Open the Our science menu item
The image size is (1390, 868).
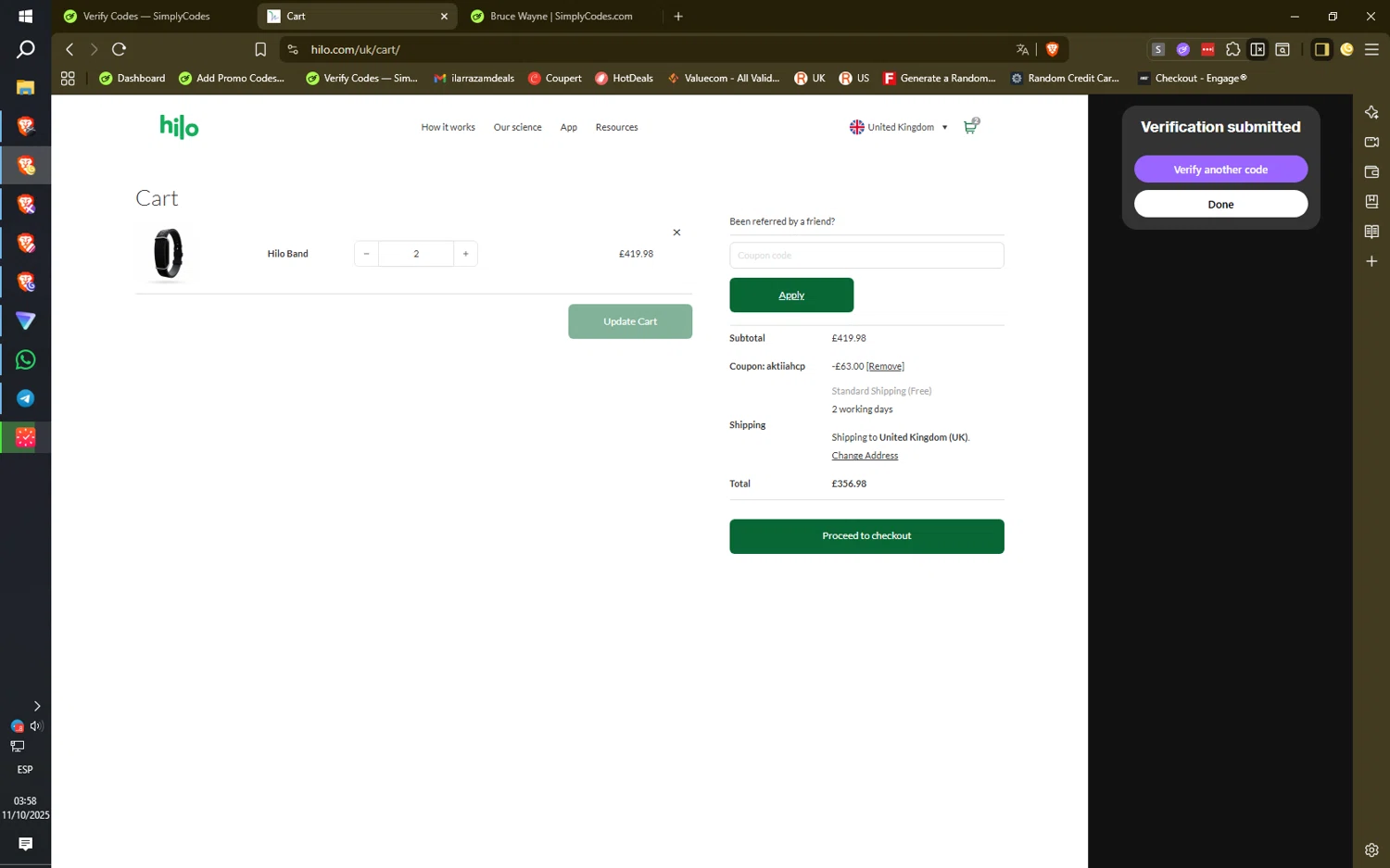[517, 127]
